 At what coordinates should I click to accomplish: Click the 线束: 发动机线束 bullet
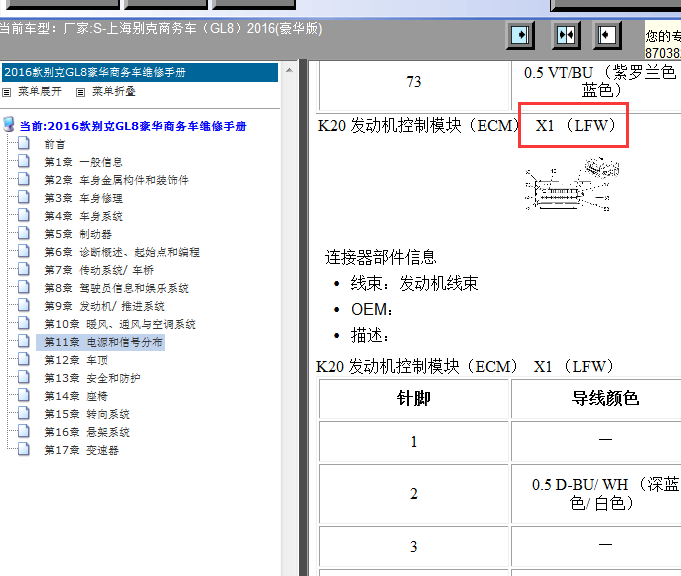click(414, 283)
